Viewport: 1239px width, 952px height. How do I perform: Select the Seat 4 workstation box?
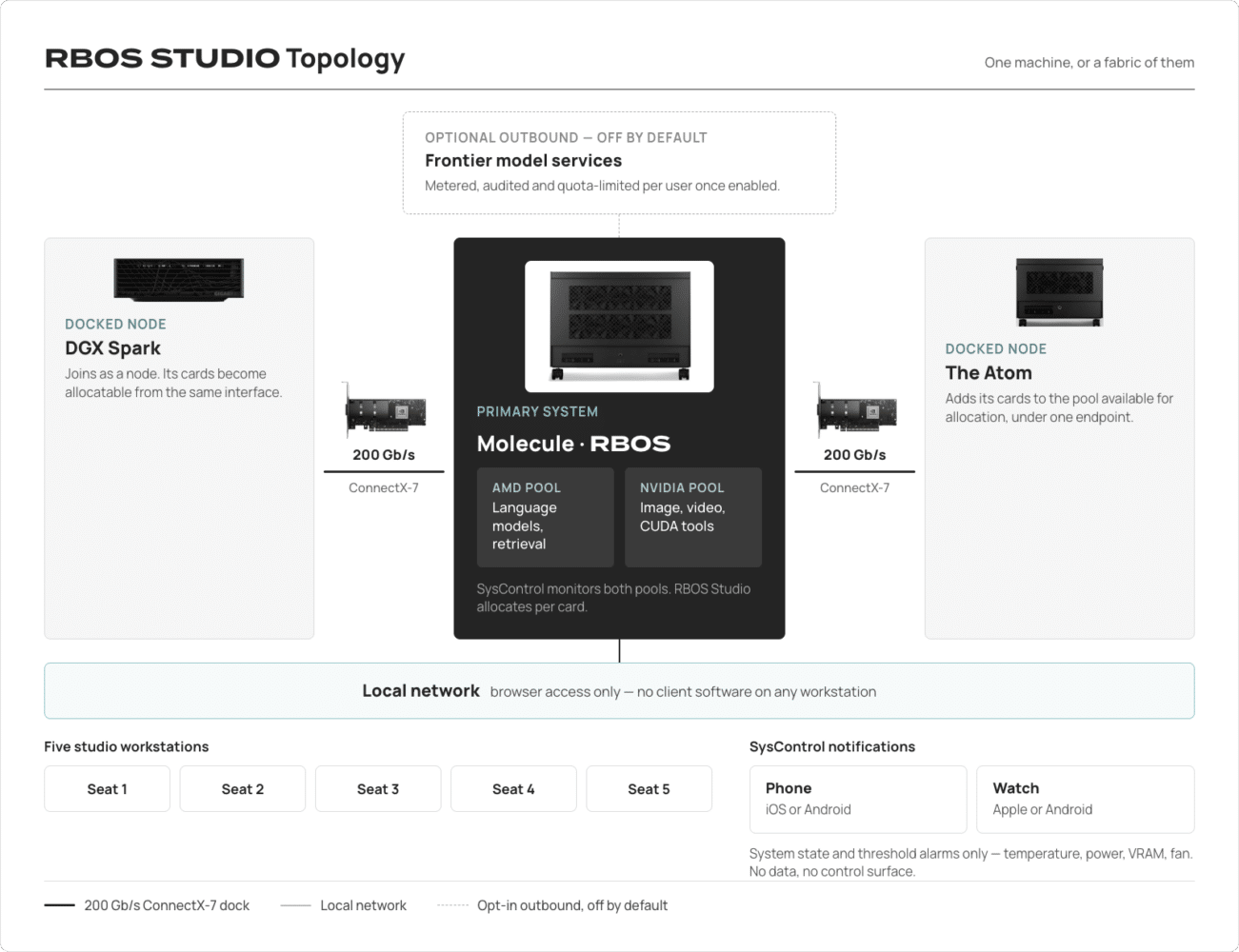pyautogui.click(x=513, y=788)
